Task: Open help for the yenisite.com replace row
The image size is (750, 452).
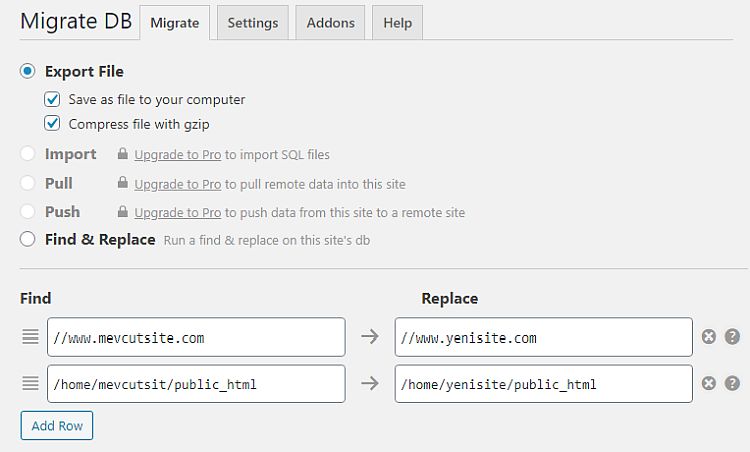Action: (x=732, y=337)
